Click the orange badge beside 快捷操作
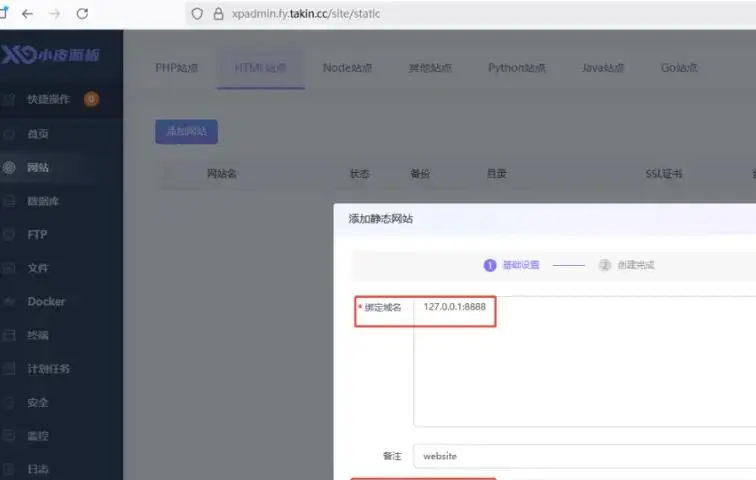756x480 pixels. coord(91,99)
